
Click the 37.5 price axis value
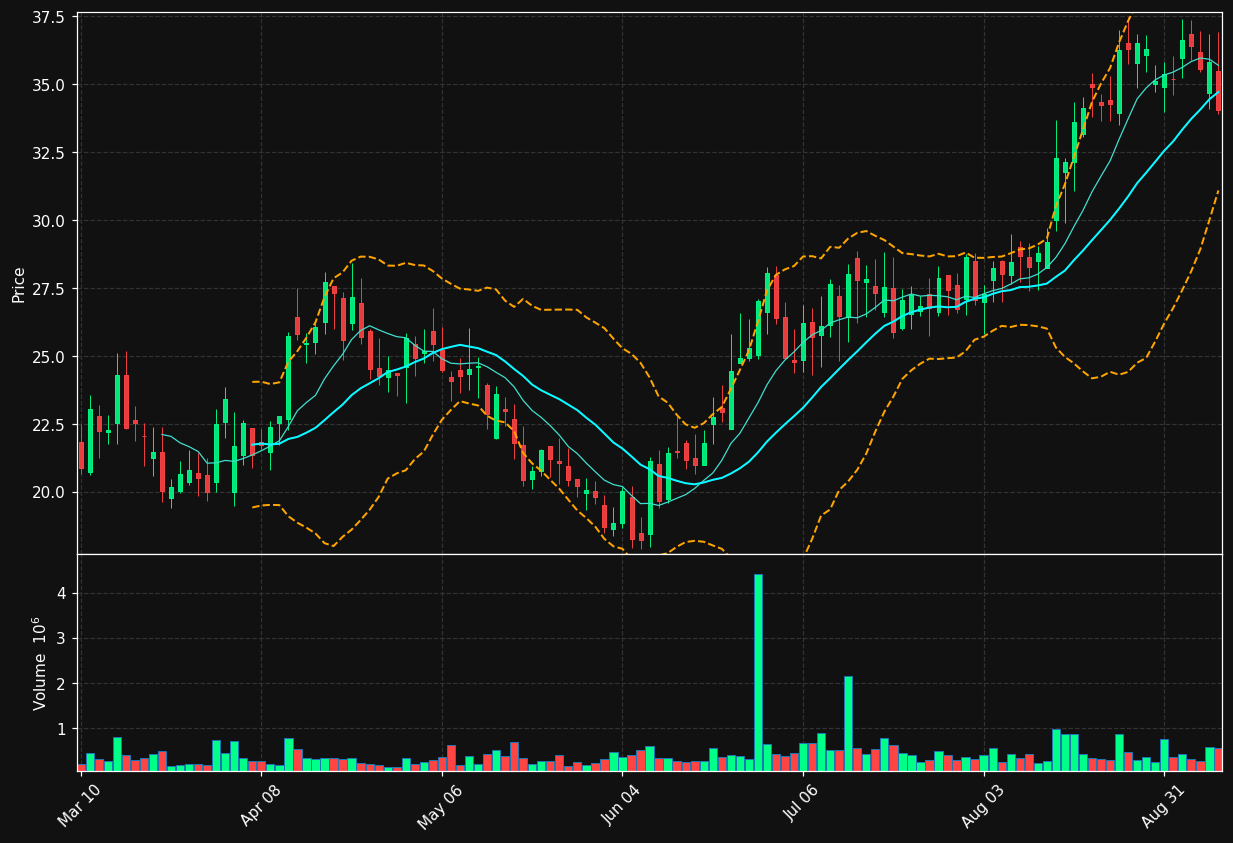[x=49, y=17]
